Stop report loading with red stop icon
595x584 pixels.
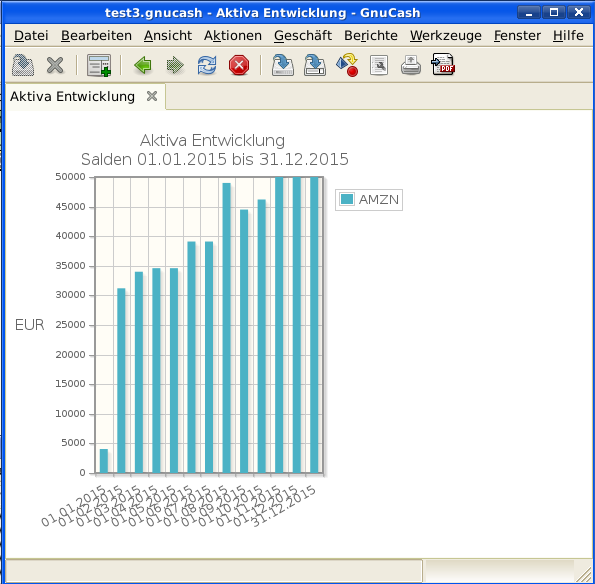tap(239, 65)
